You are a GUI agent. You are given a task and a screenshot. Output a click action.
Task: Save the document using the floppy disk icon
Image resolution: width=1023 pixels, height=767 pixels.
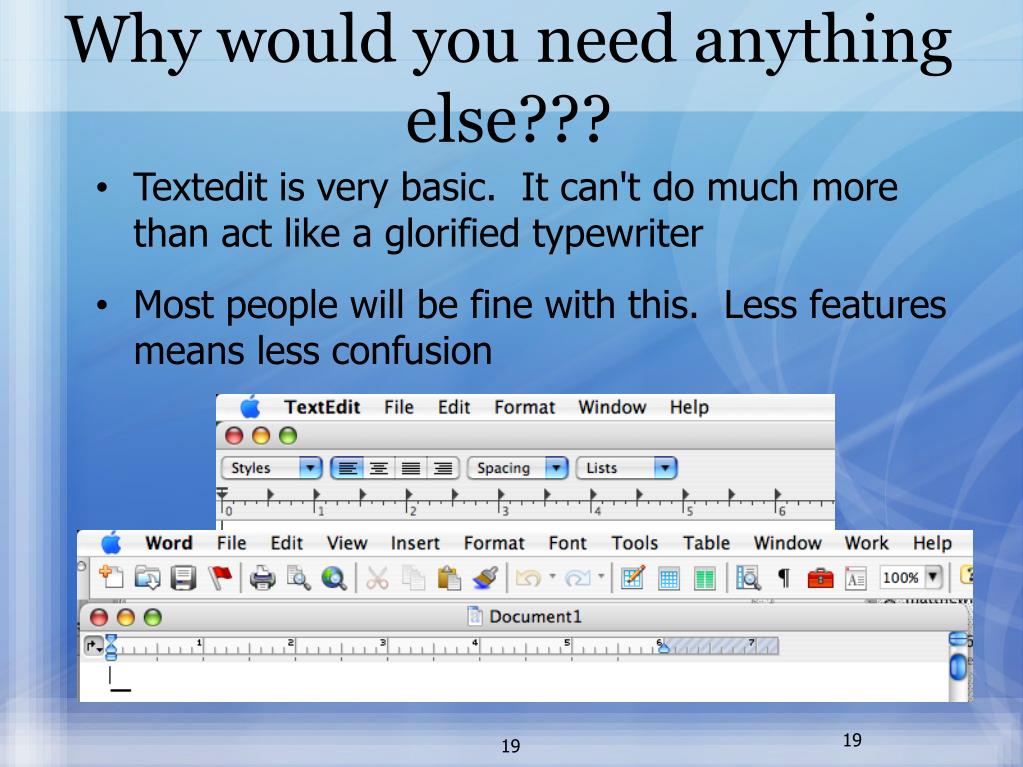coord(183,578)
